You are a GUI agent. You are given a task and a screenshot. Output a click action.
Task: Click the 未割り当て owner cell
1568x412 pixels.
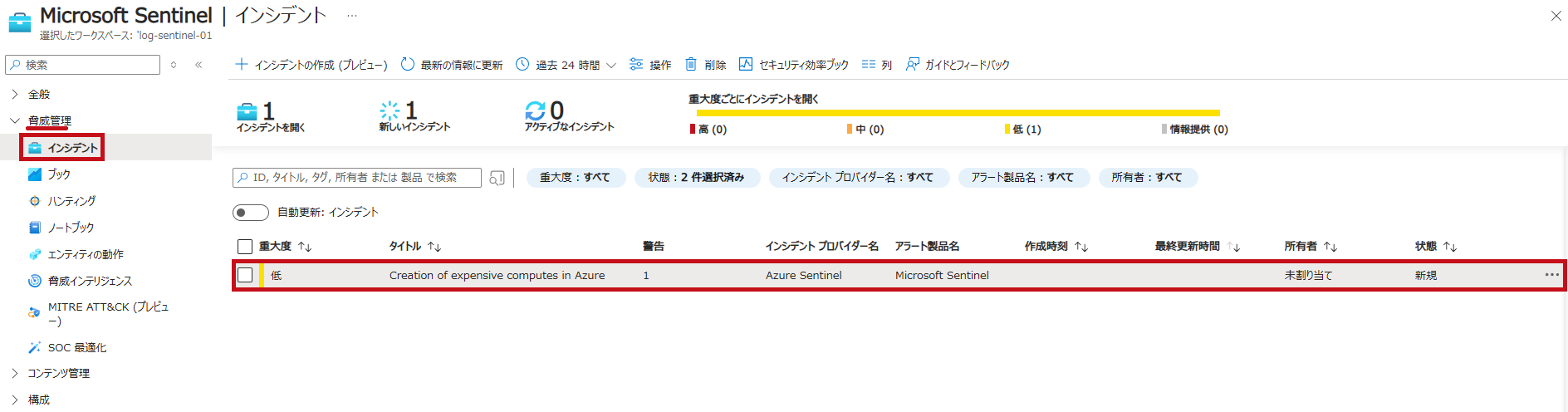pyautogui.click(x=1308, y=276)
